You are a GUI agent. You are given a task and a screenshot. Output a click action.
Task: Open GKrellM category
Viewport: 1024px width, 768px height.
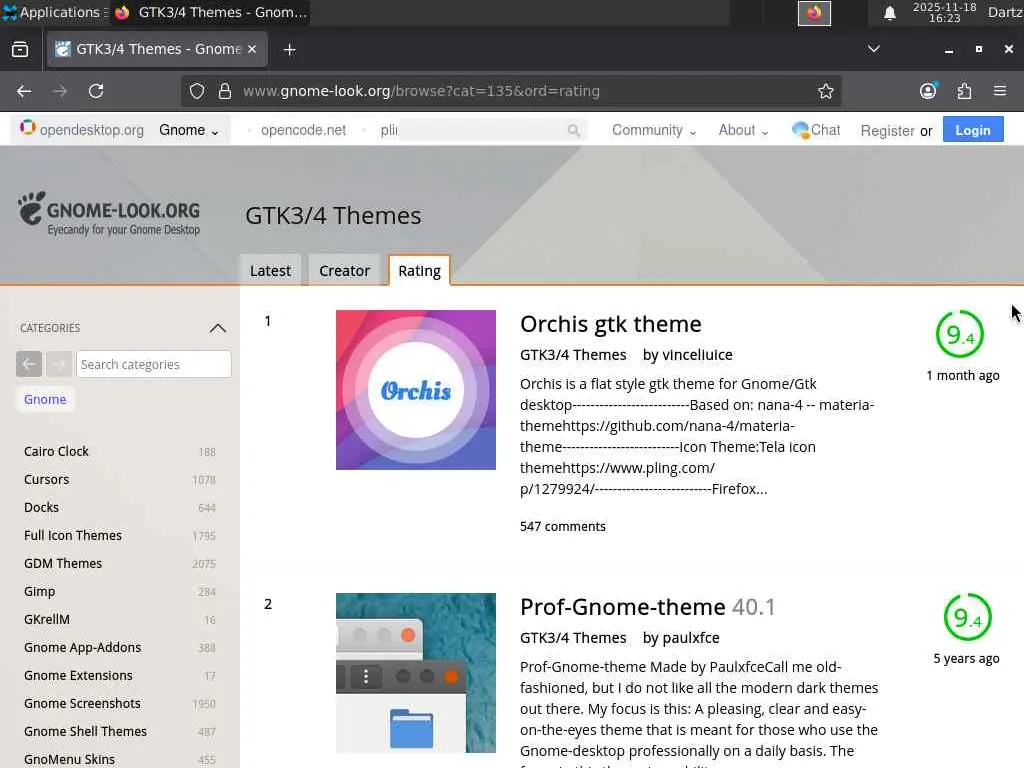(x=46, y=620)
